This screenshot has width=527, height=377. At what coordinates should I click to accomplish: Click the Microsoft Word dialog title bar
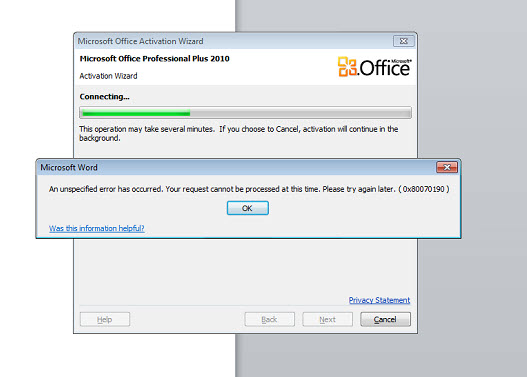click(x=235, y=167)
